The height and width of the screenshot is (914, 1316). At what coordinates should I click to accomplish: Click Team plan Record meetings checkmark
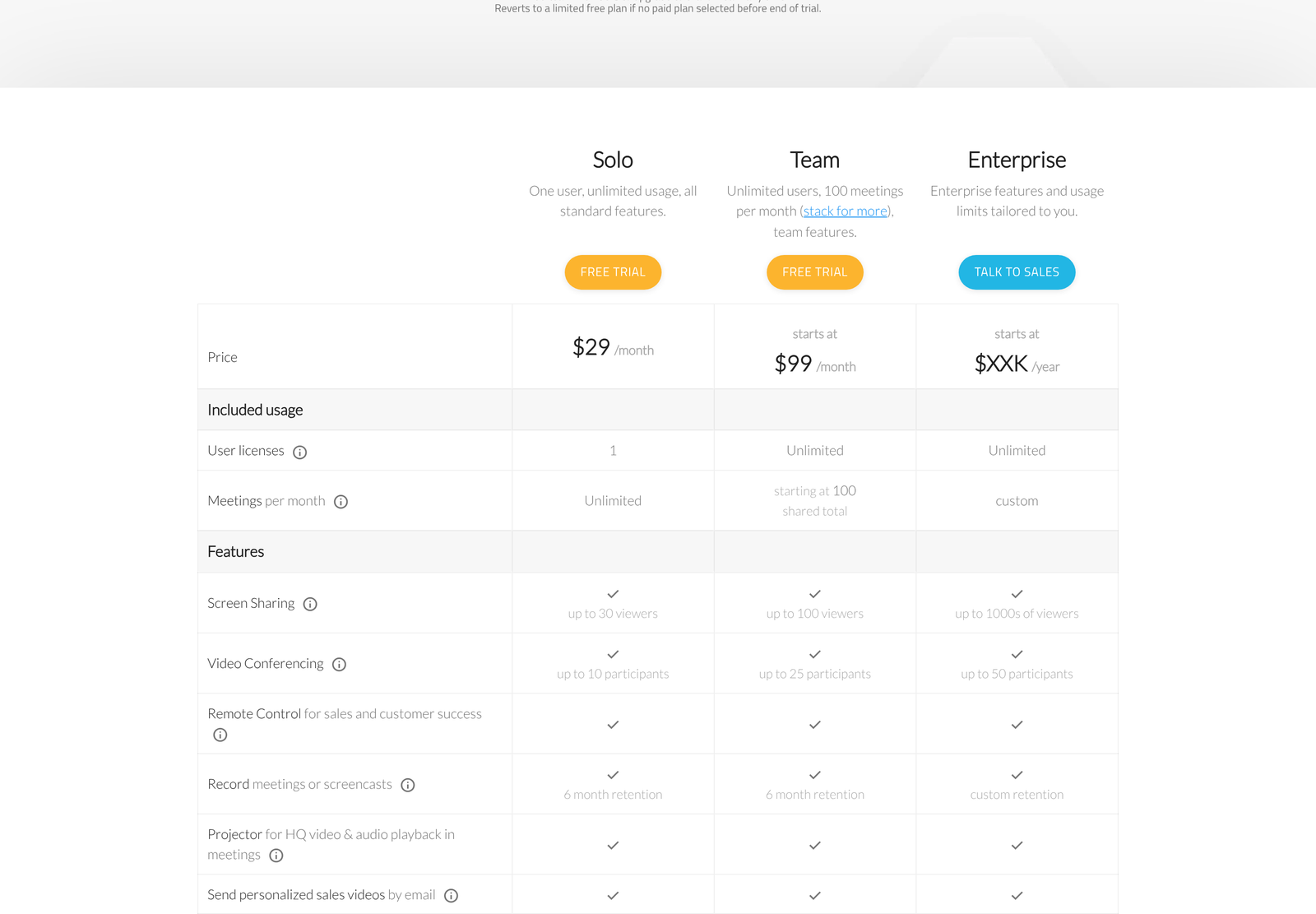coord(815,775)
